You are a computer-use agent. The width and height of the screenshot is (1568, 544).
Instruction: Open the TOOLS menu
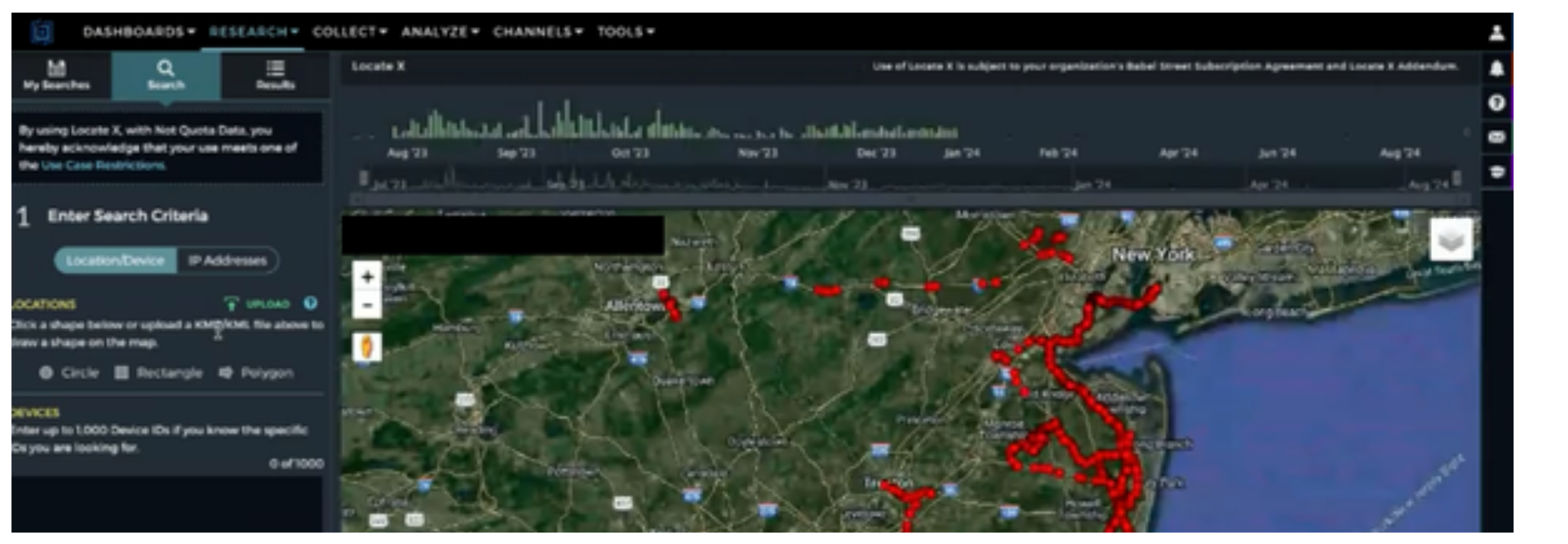tap(626, 31)
